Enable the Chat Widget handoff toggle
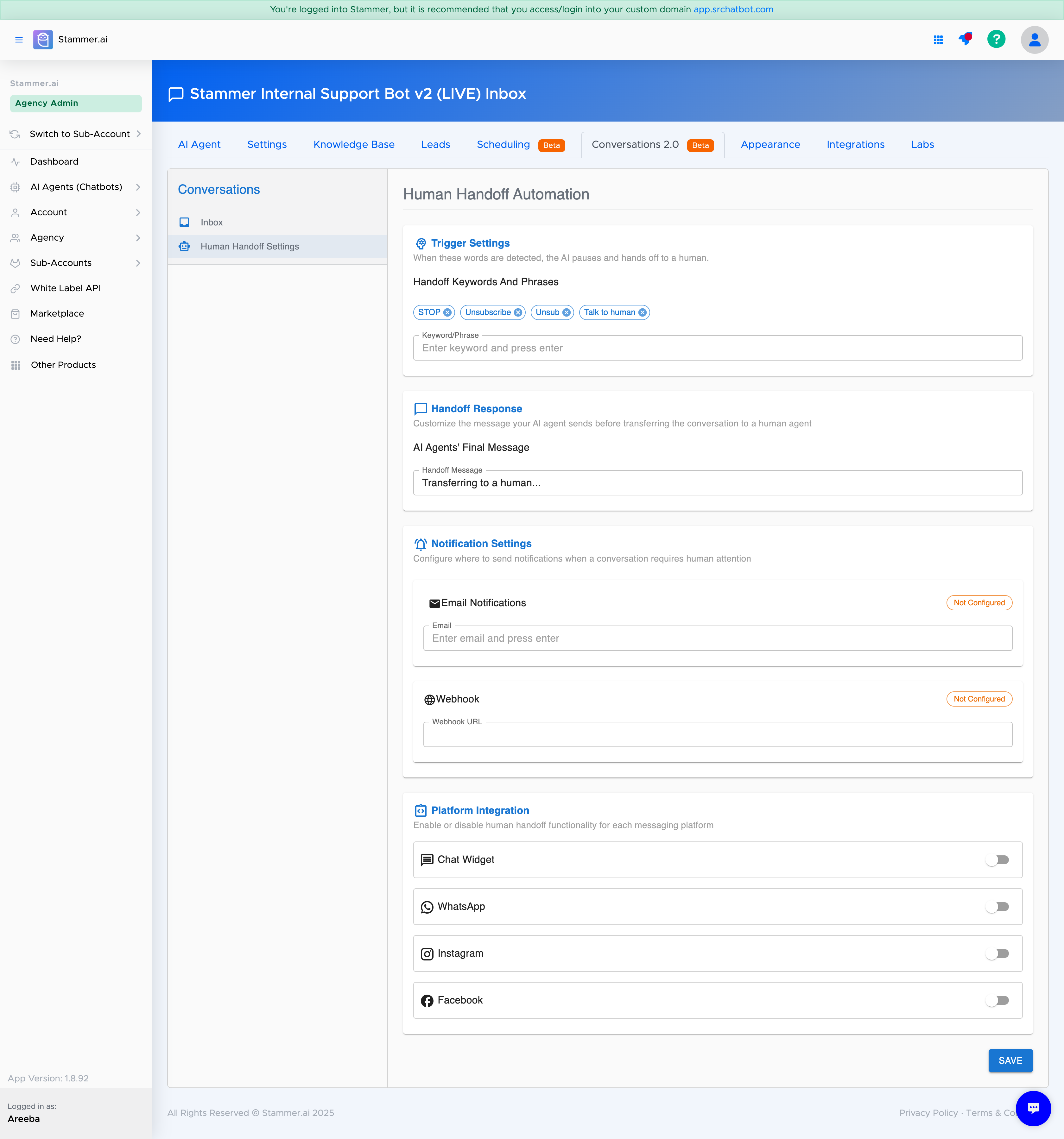The width and height of the screenshot is (1064, 1139). (997, 860)
